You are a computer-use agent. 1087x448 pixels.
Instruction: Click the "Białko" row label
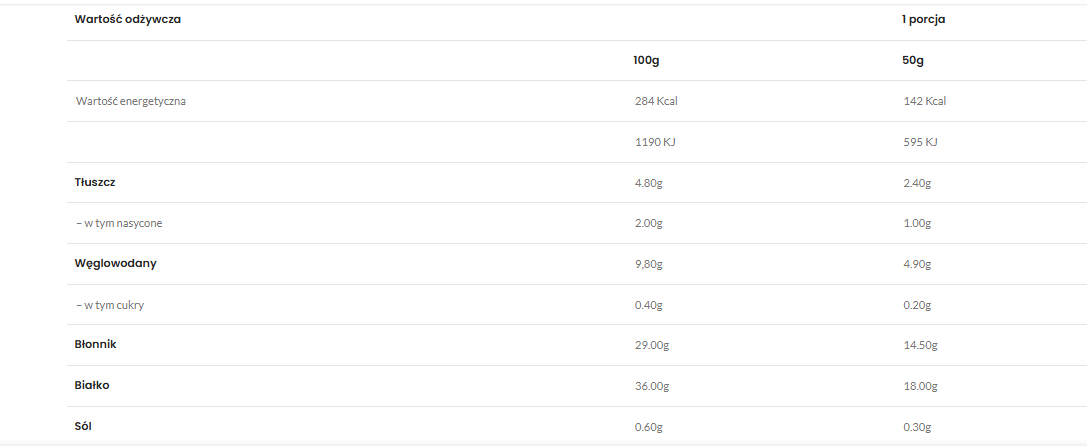(x=92, y=386)
